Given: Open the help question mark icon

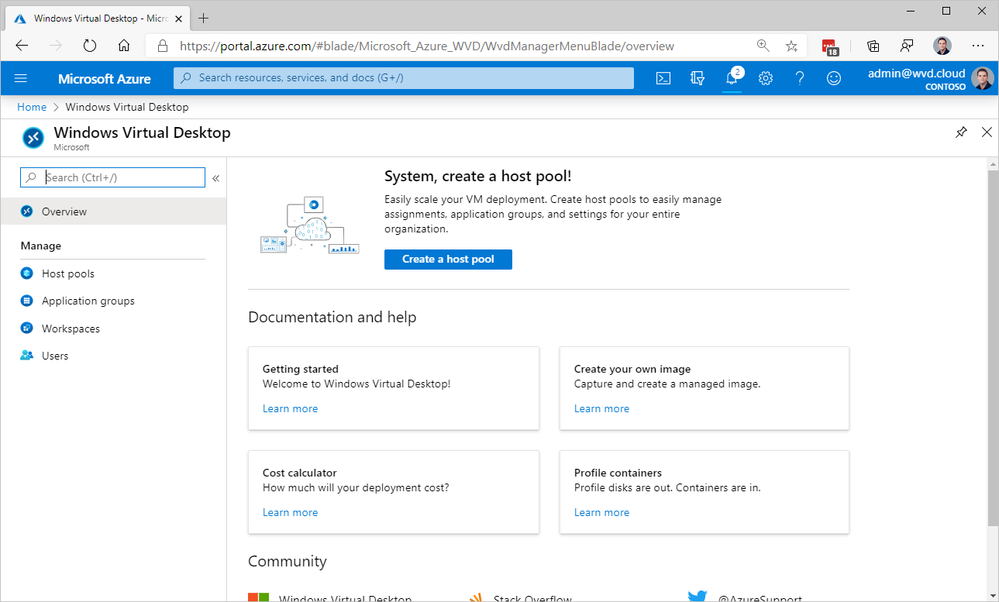Looking at the screenshot, I should [800, 78].
